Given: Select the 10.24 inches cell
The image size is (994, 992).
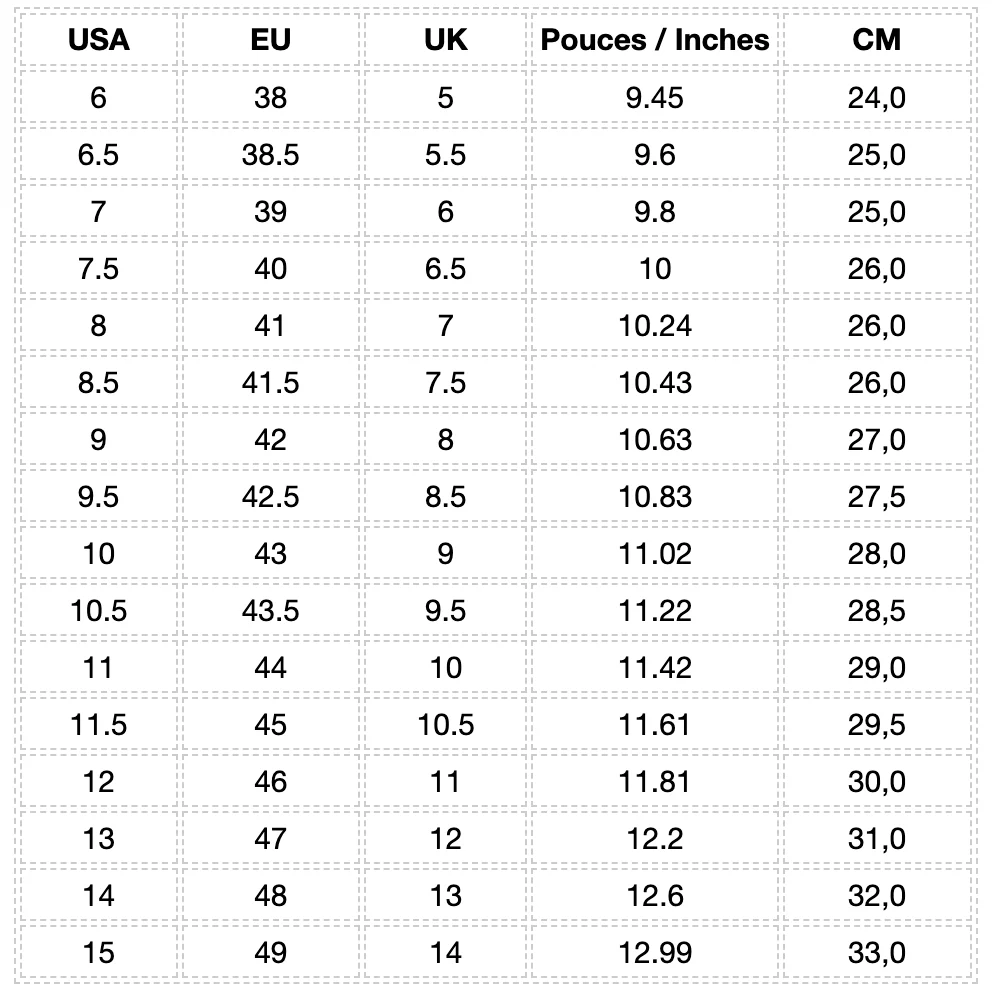Looking at the screenshot, I should 655,325.
